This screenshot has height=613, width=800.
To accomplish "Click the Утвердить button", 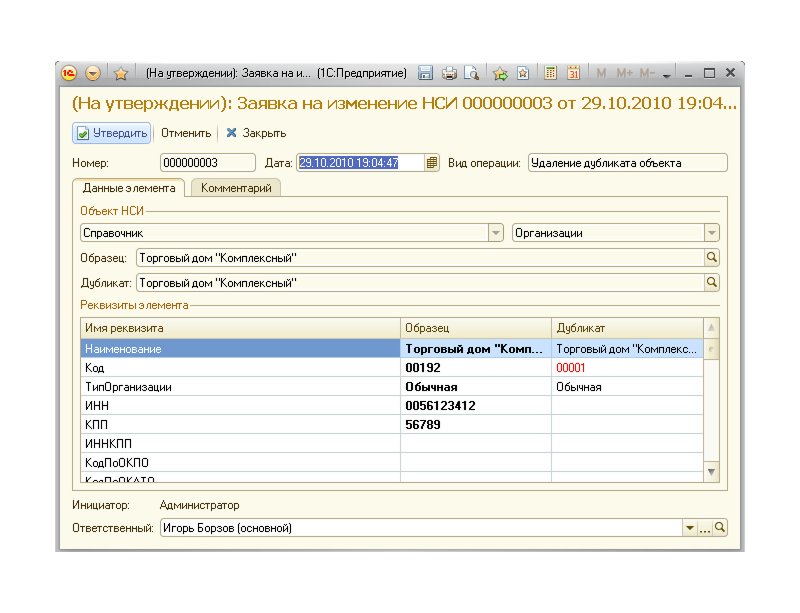I will [x=112, y=133].
